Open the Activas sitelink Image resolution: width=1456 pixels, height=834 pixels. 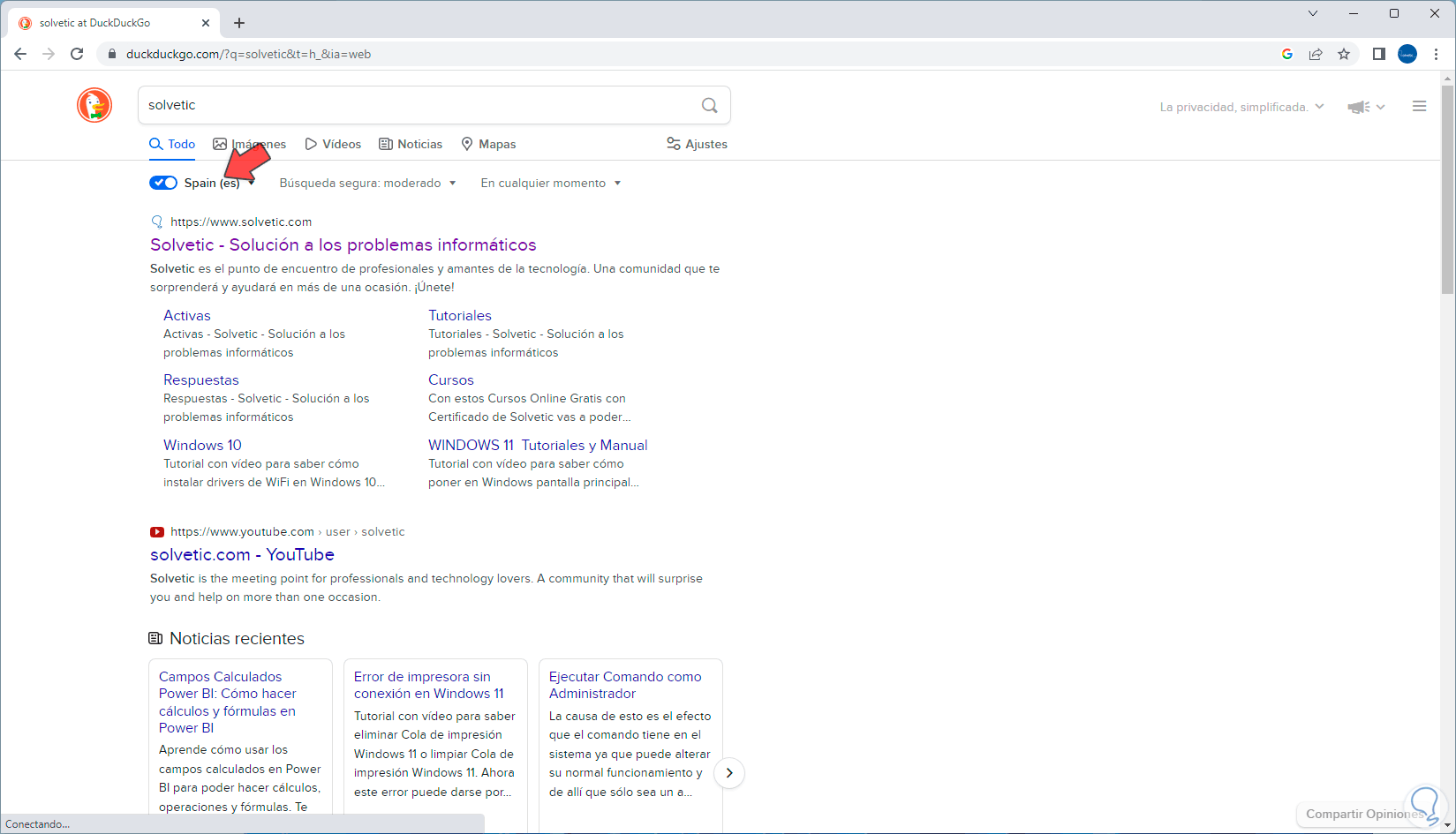[x=187, y=315]
